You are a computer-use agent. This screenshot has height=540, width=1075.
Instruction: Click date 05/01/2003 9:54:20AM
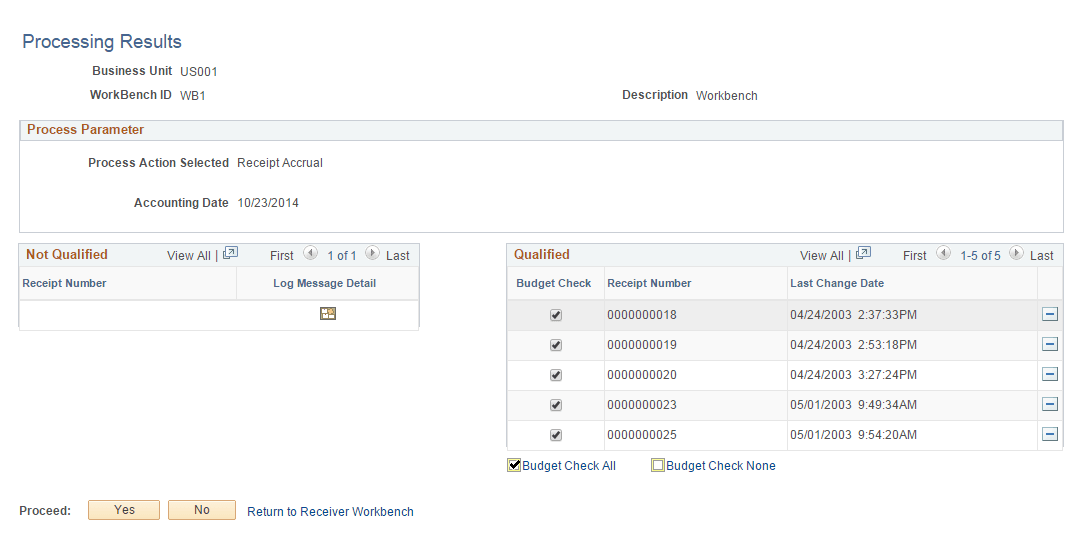[x=854, y=435]
